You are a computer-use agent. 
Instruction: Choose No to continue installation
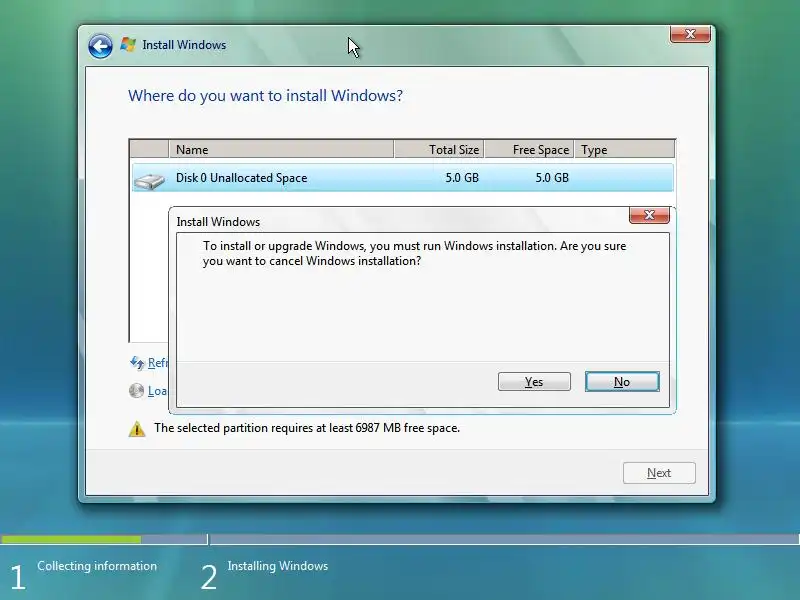pyautogui.click(x=622, y=382)
